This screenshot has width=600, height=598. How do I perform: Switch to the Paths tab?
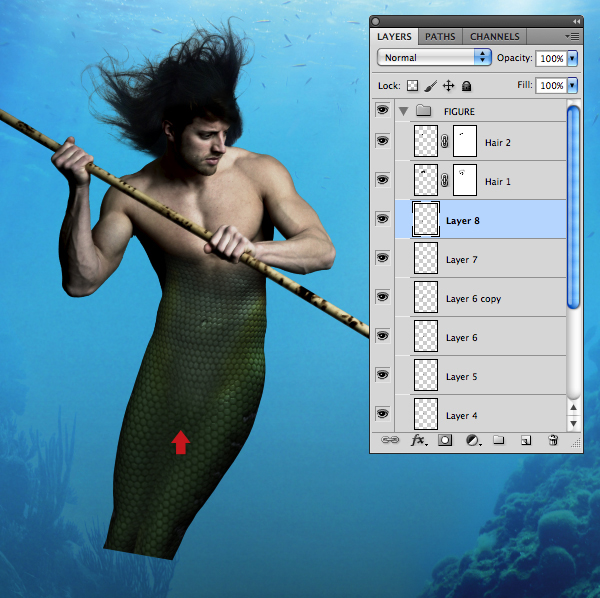tap(440, 37)
